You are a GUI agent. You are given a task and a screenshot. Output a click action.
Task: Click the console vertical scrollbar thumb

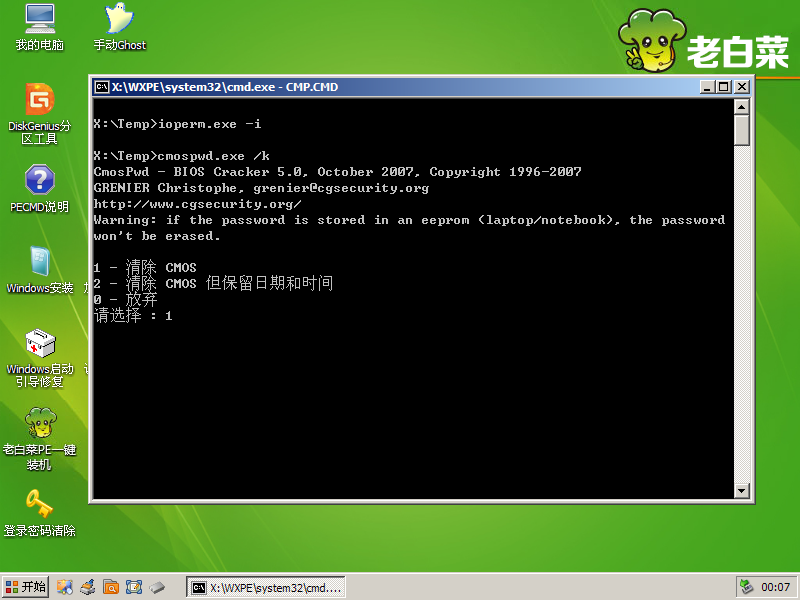(x=741, y=130)
